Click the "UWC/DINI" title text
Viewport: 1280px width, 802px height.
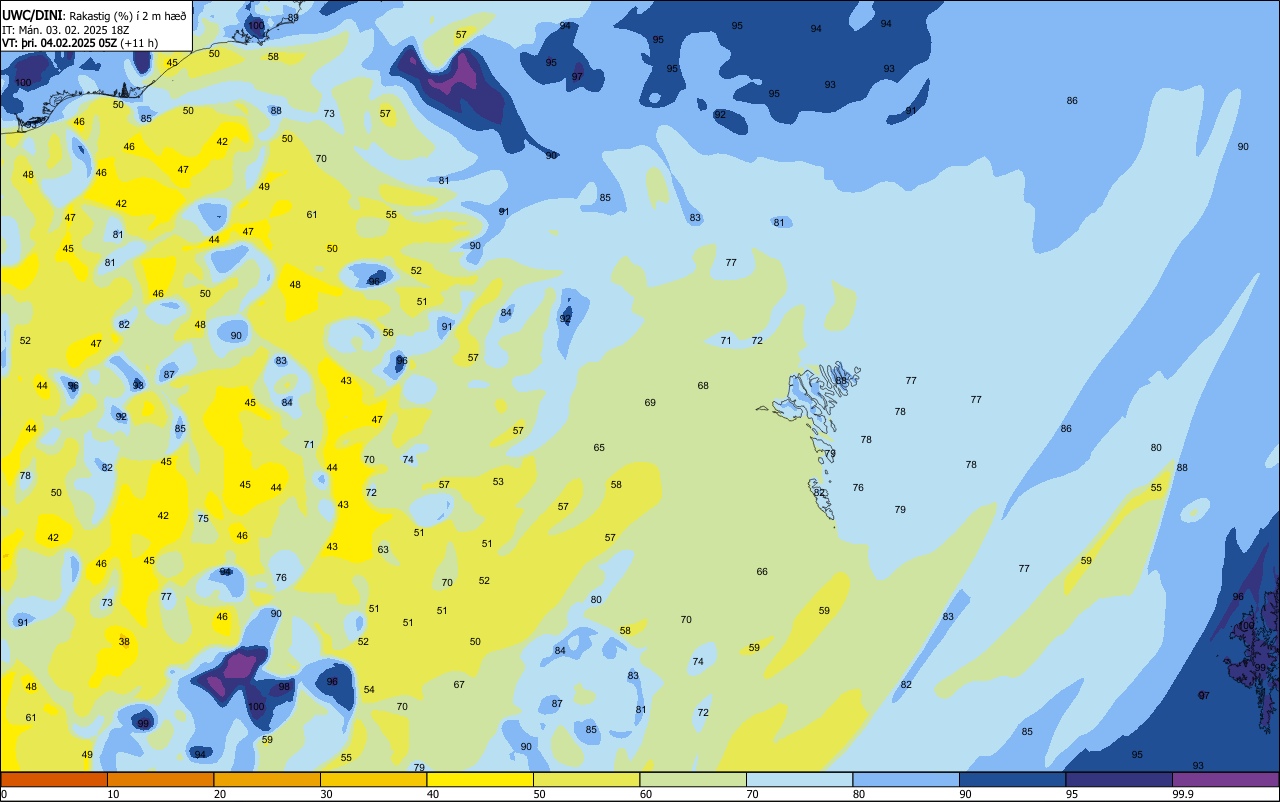pos(33,15)
